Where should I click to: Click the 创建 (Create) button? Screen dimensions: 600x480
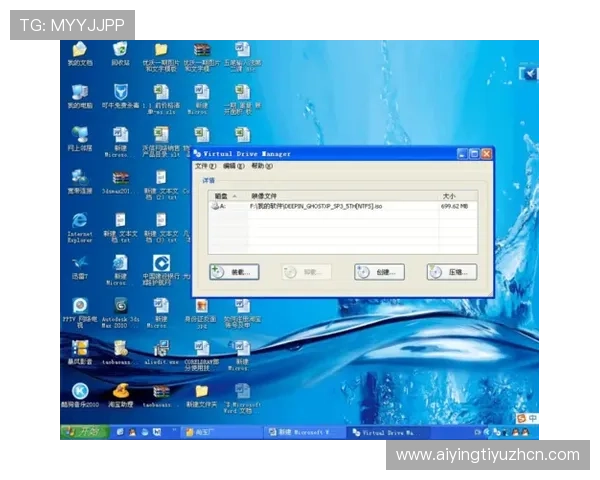[379, 272]
